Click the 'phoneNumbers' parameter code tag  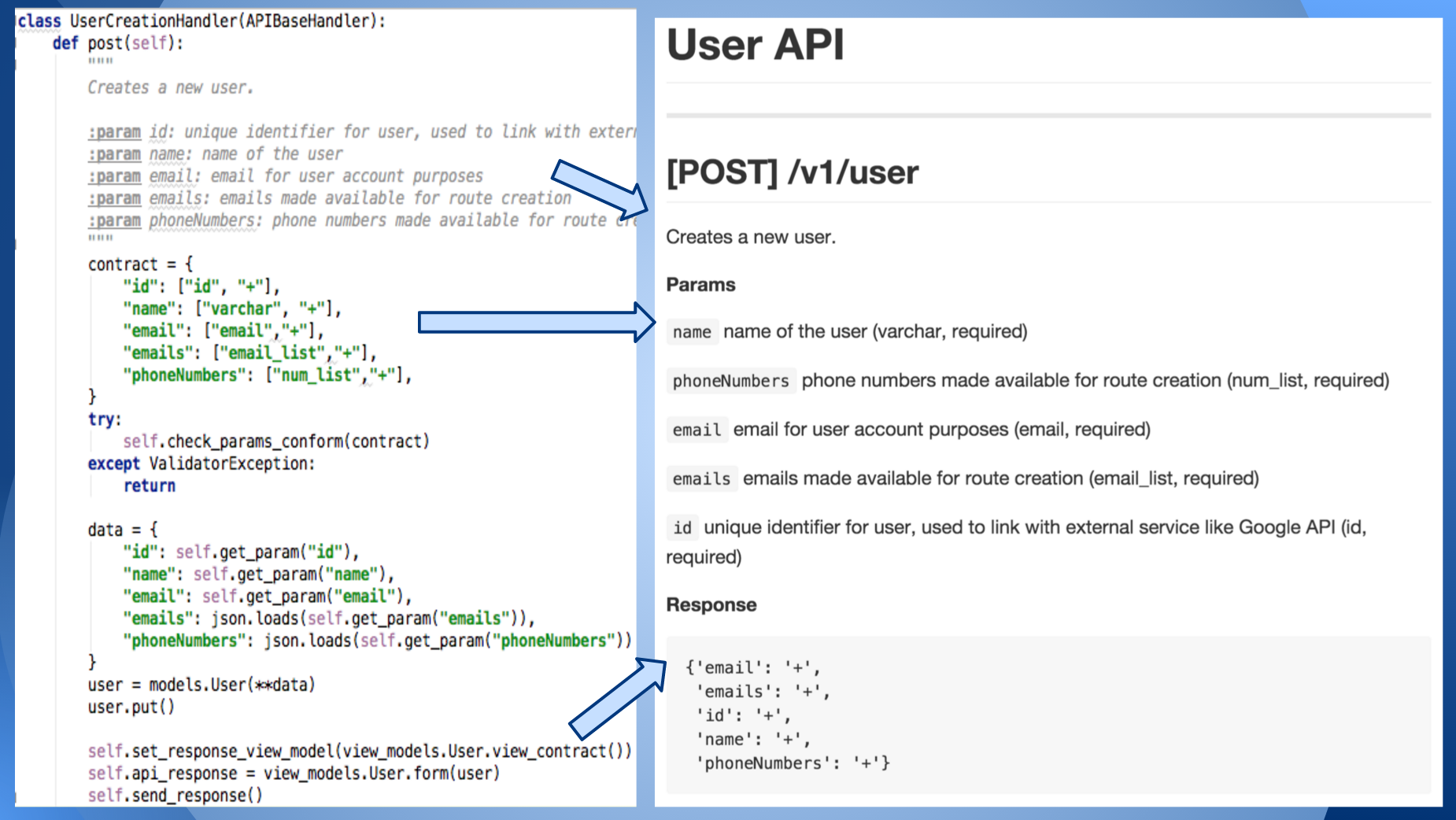730,381
